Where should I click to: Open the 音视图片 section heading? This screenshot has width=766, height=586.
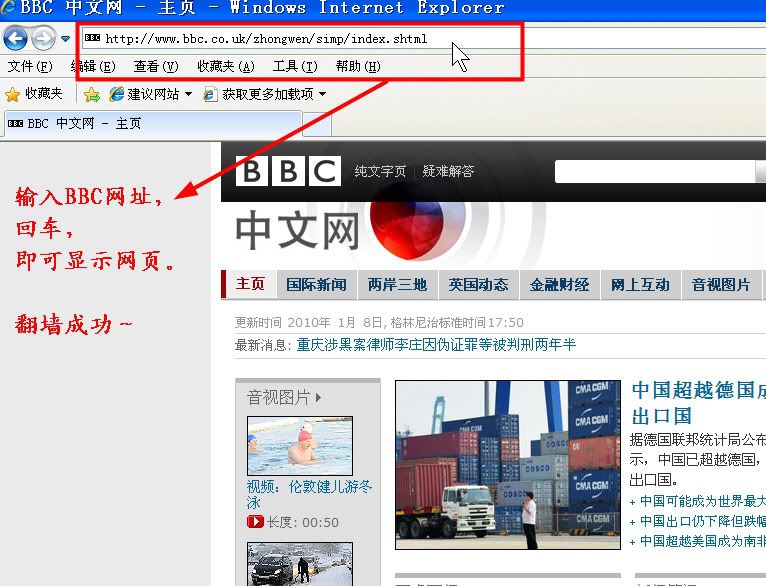pos(278,397)
